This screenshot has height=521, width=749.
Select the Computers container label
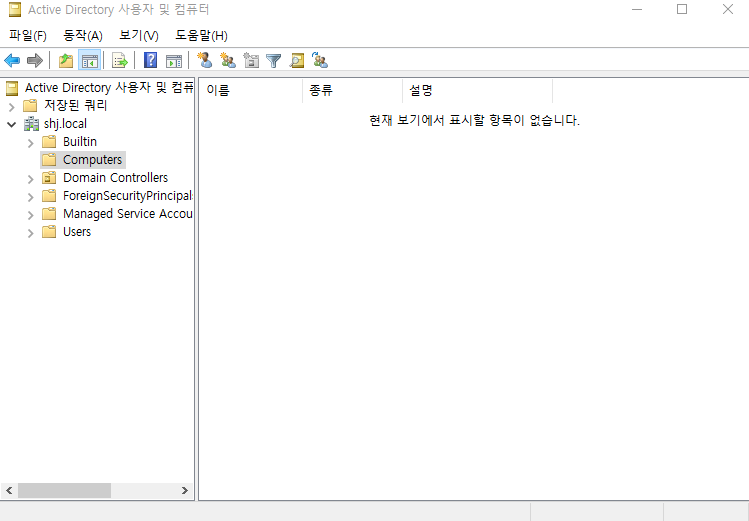point(92,159)
